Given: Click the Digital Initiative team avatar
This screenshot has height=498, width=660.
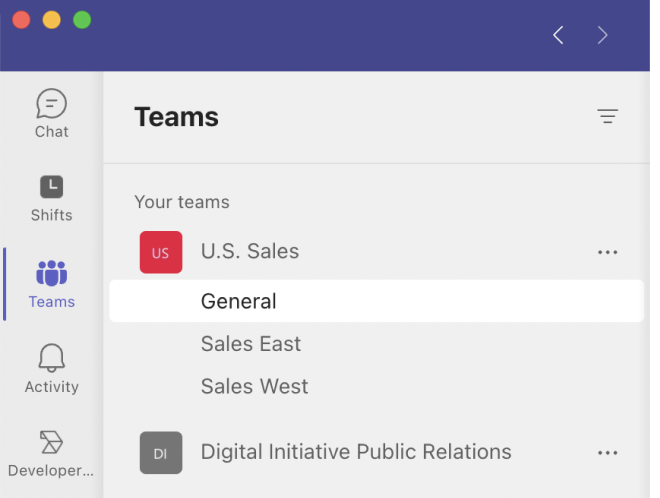Looking at the screenshot, I should click(x=160, y=452).
